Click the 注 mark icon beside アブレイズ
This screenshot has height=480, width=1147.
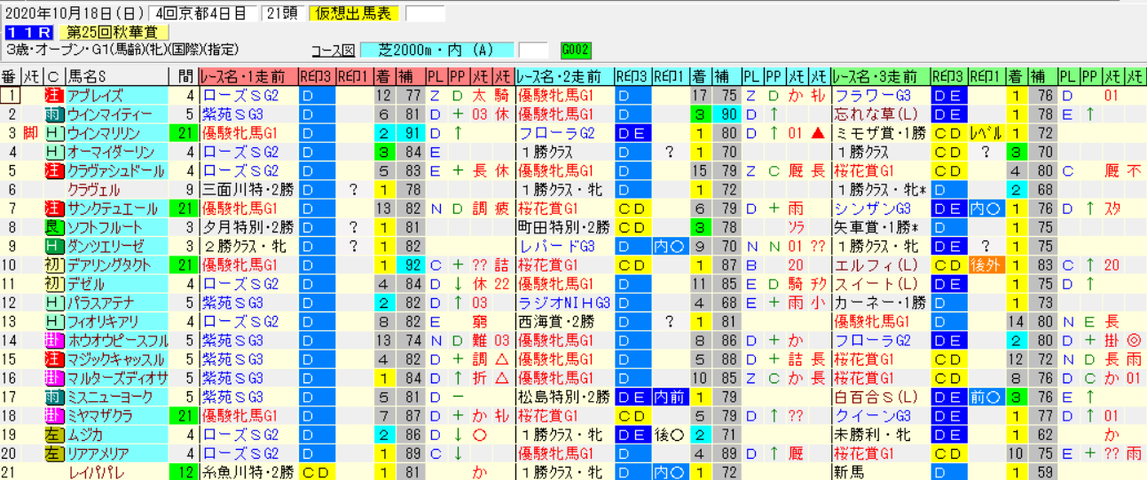click(53, 95)
